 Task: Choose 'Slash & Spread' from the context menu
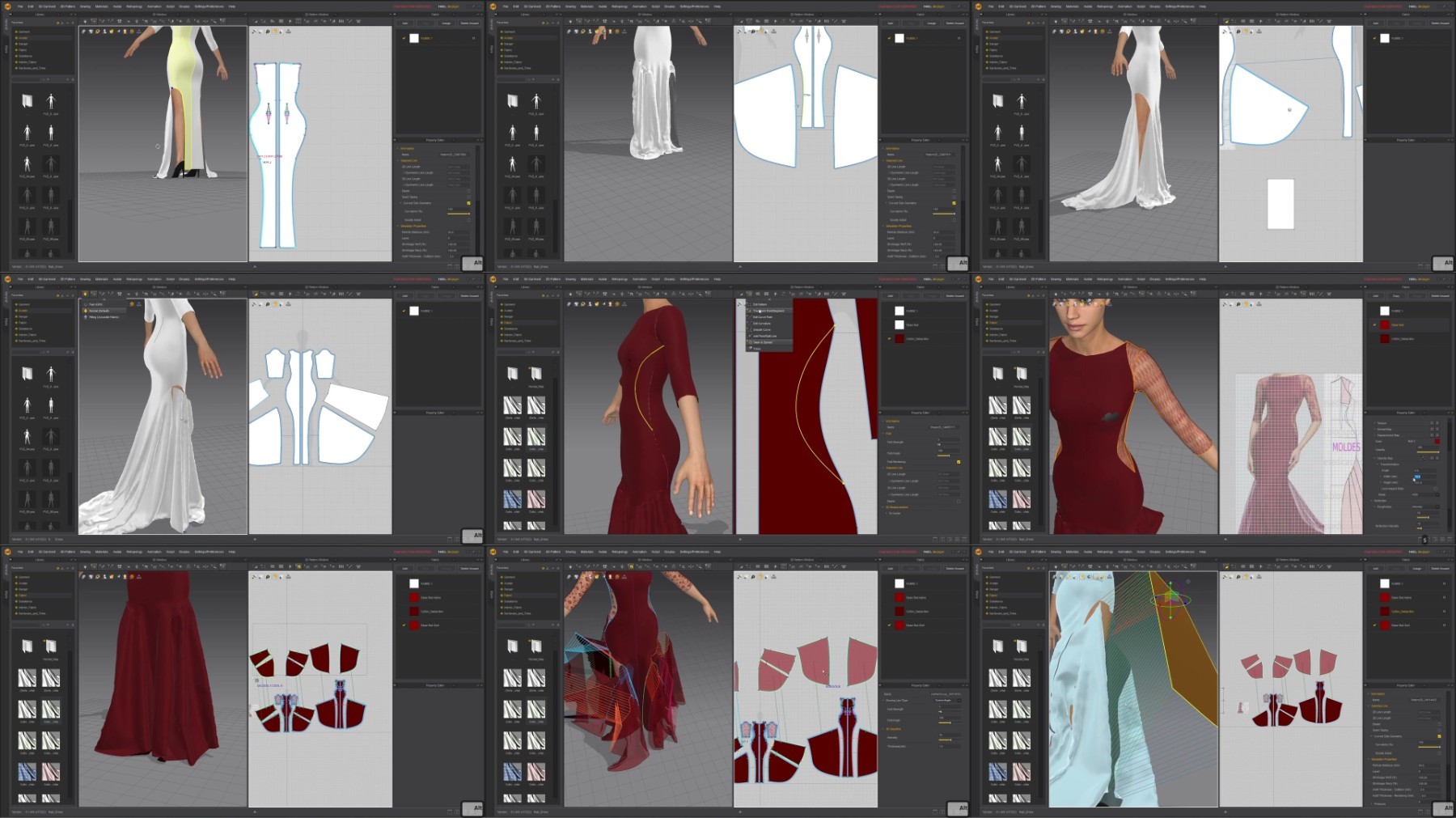tap(763, 342)
